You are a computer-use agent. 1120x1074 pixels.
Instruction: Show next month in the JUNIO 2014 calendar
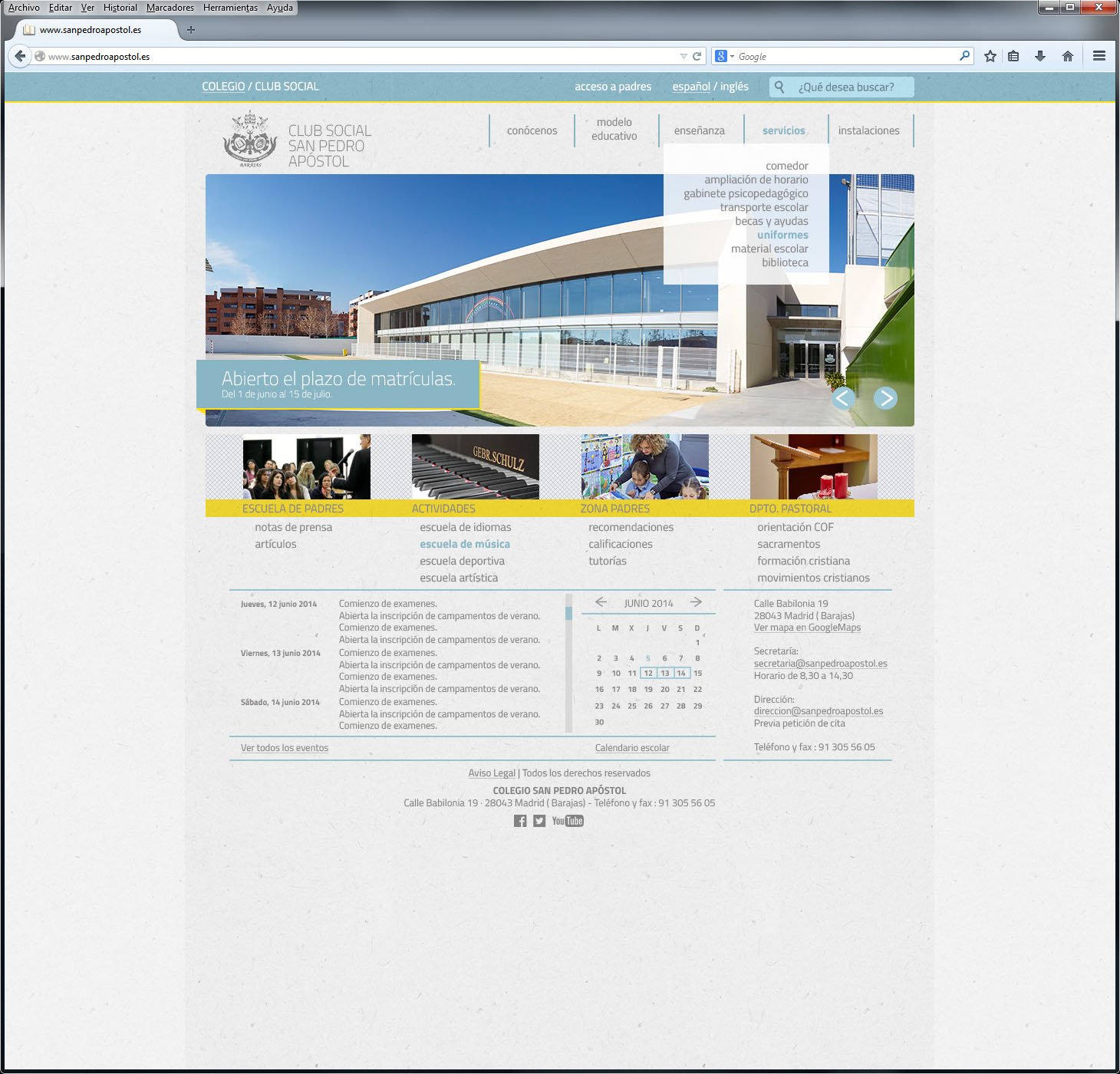[697, 602]
